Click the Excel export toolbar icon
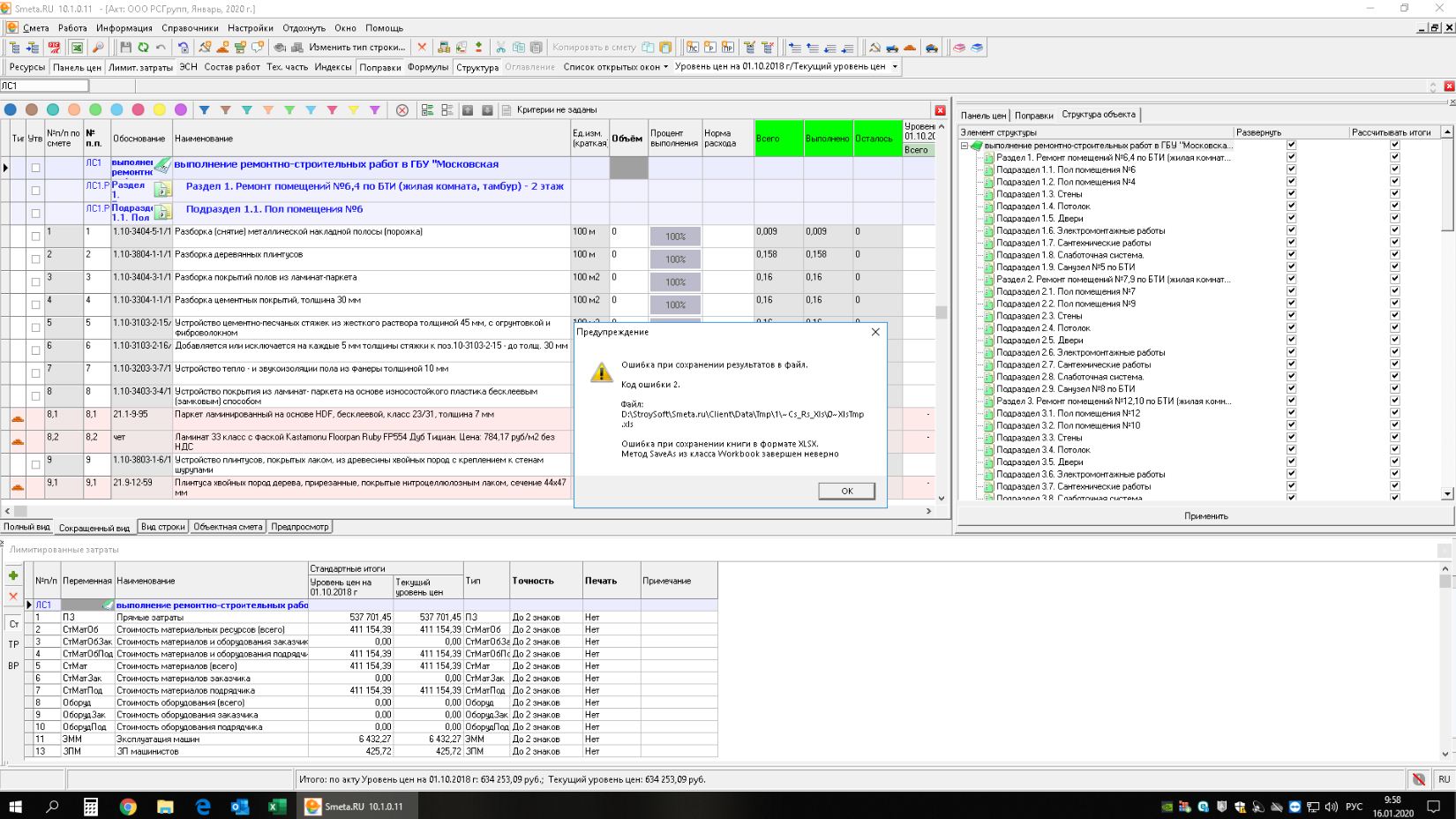Image resolution: width=1456 pixels, height=819 pixels. pos(76,47)
